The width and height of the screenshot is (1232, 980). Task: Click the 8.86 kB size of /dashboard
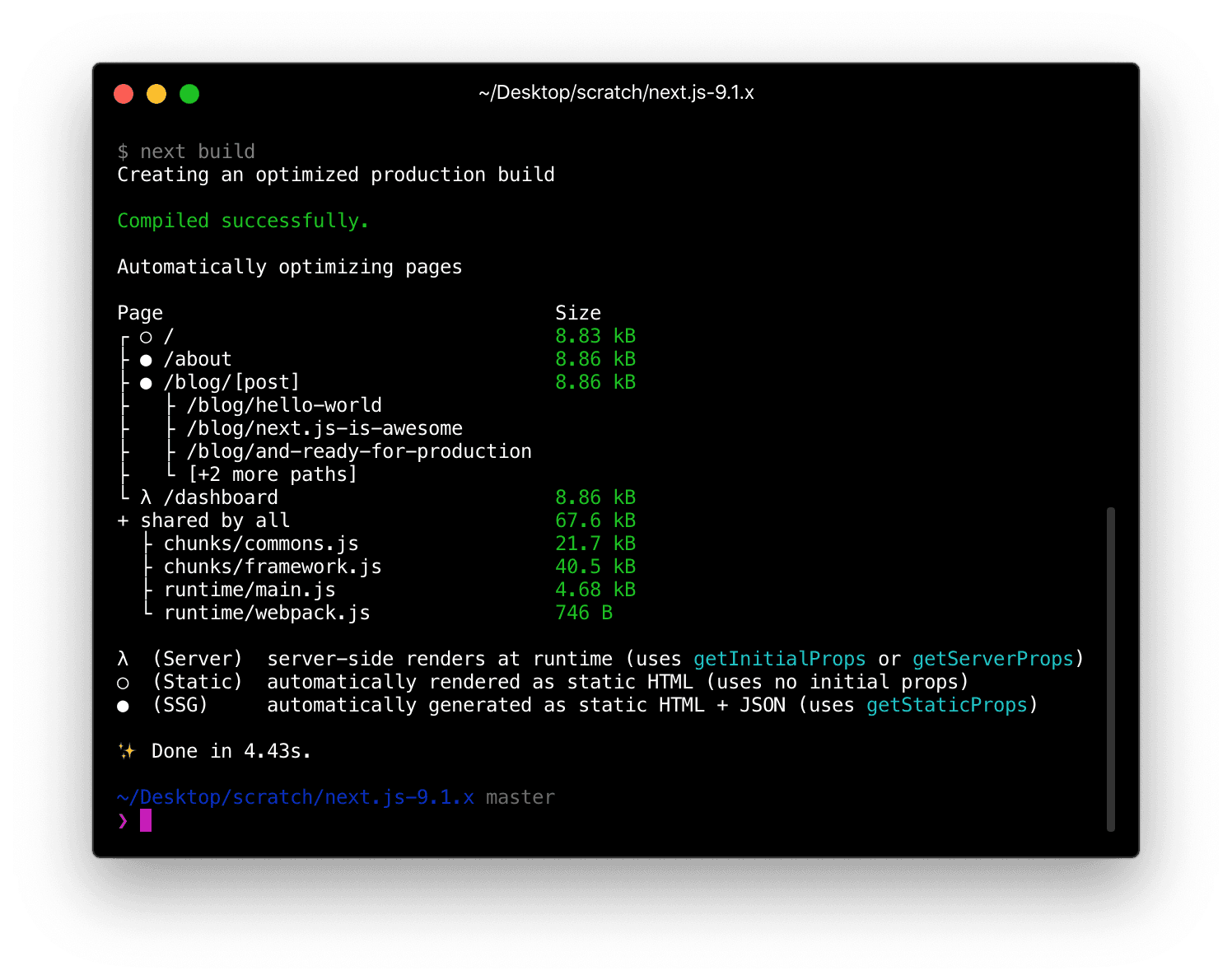point(595,497)
